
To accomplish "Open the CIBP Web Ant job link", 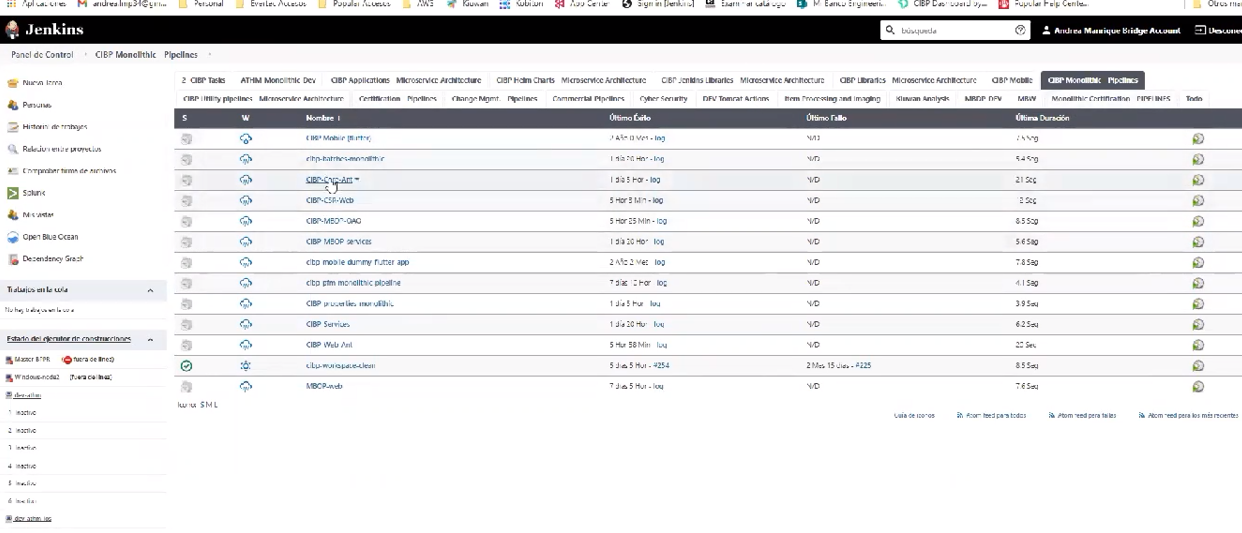I will click(329, 345).
